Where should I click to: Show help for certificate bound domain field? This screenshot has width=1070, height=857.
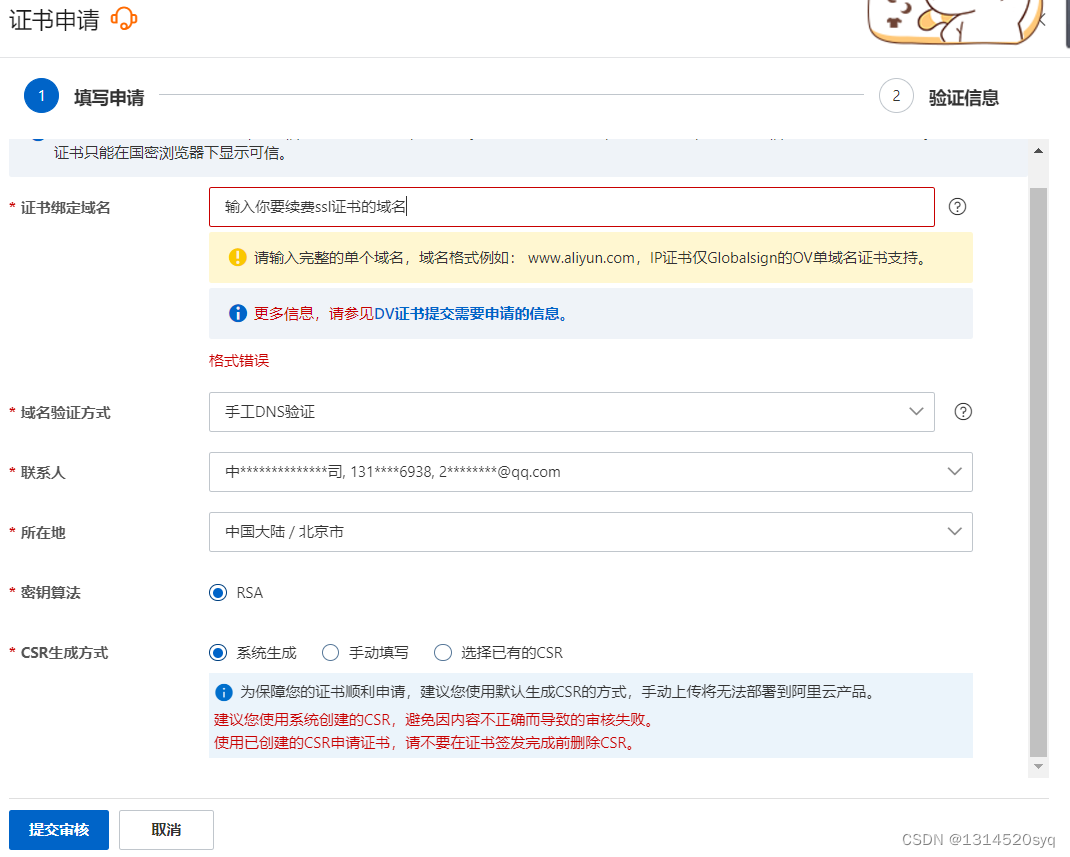[957, 207]
